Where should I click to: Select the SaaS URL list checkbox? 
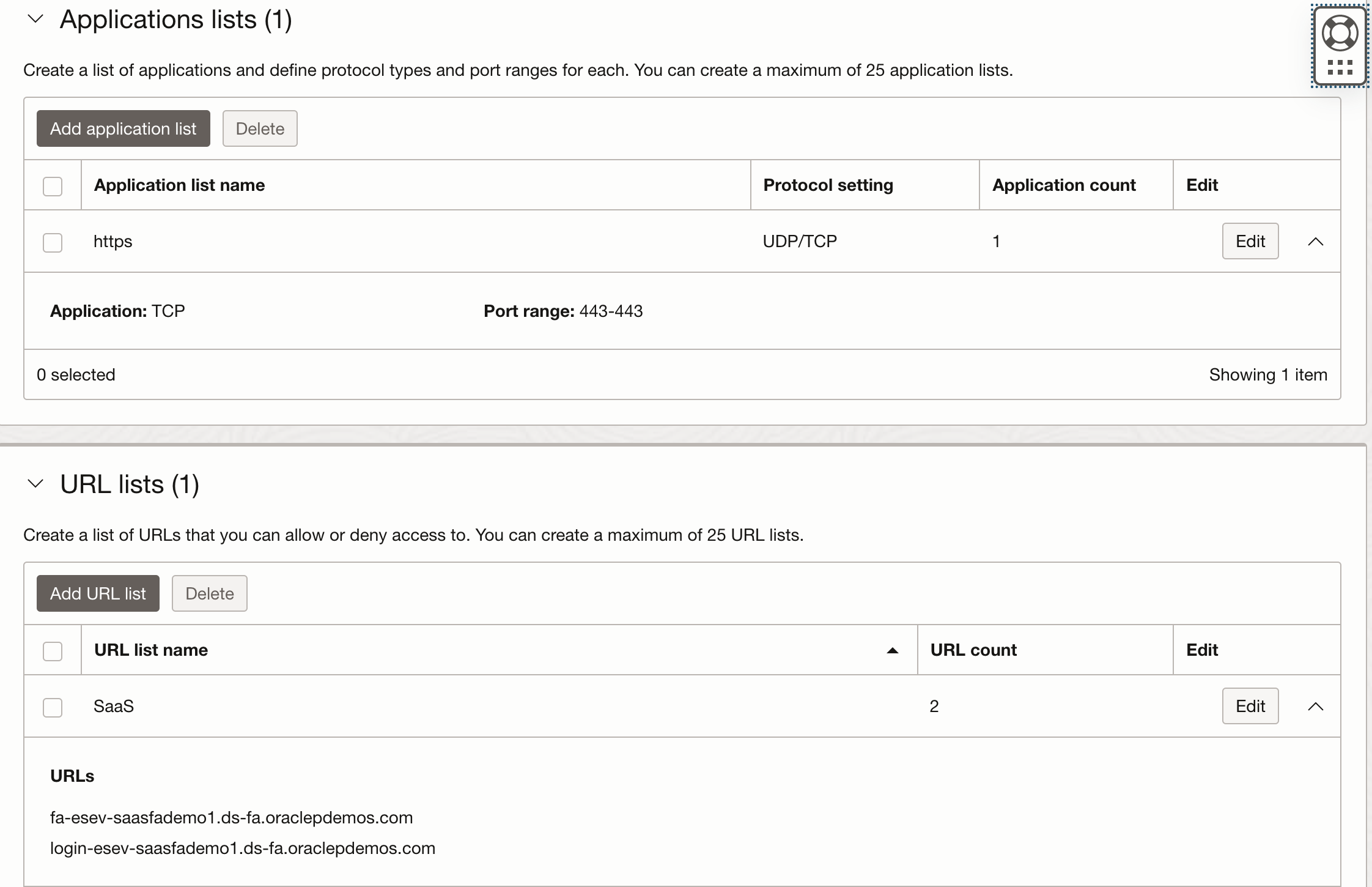pyautogui.click(x=53, y=707)
